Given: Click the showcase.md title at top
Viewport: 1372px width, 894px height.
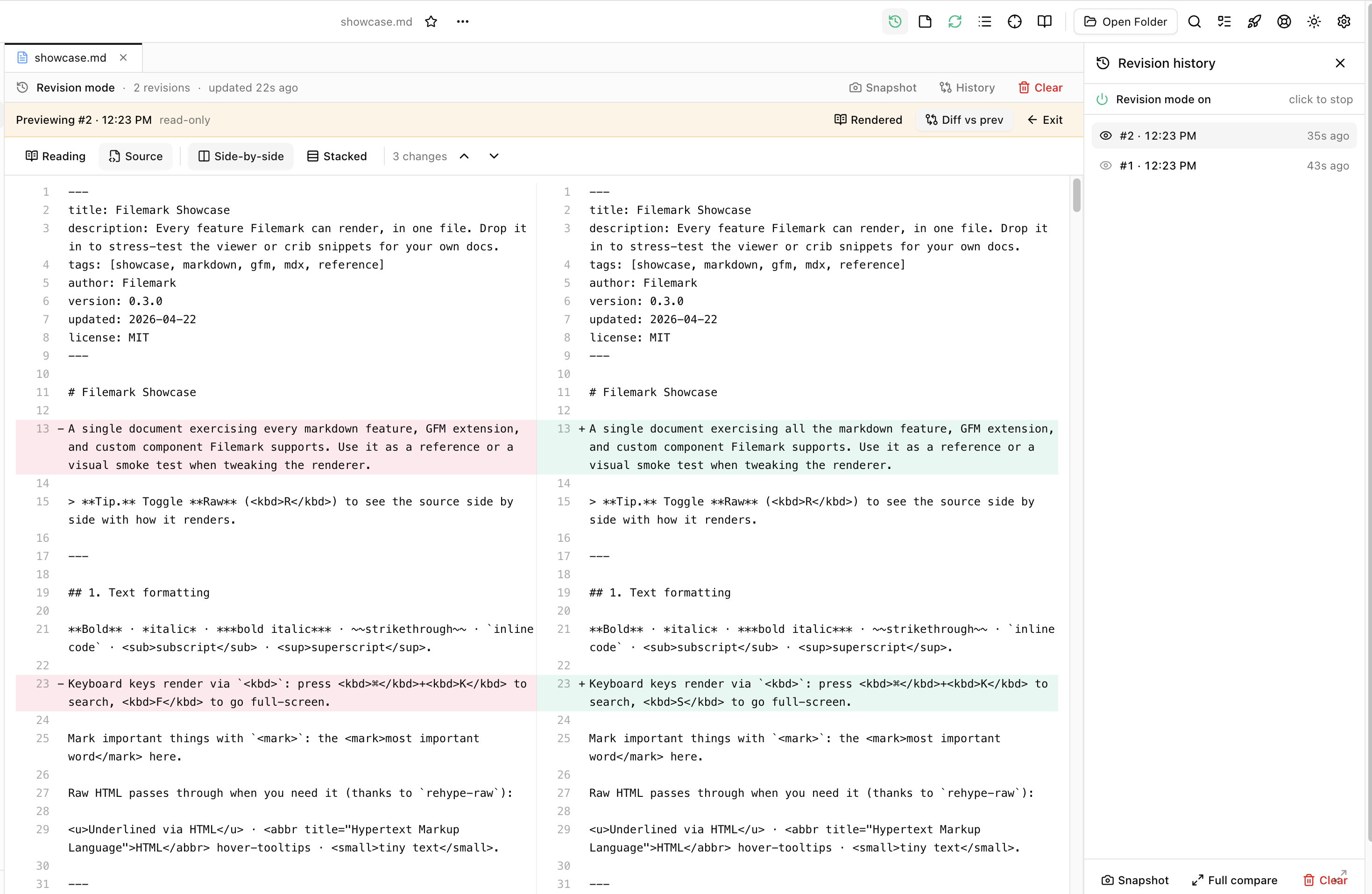Looking at the screenshot, I should point(376,22).
